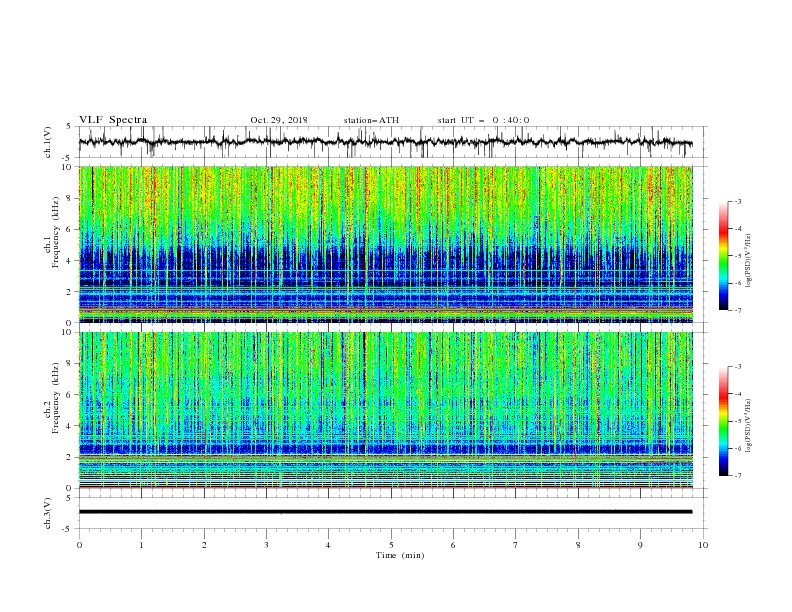Click the log(PSD) label beside the ch.1 color bar
792x612 pixels.
tap(748, 261)
